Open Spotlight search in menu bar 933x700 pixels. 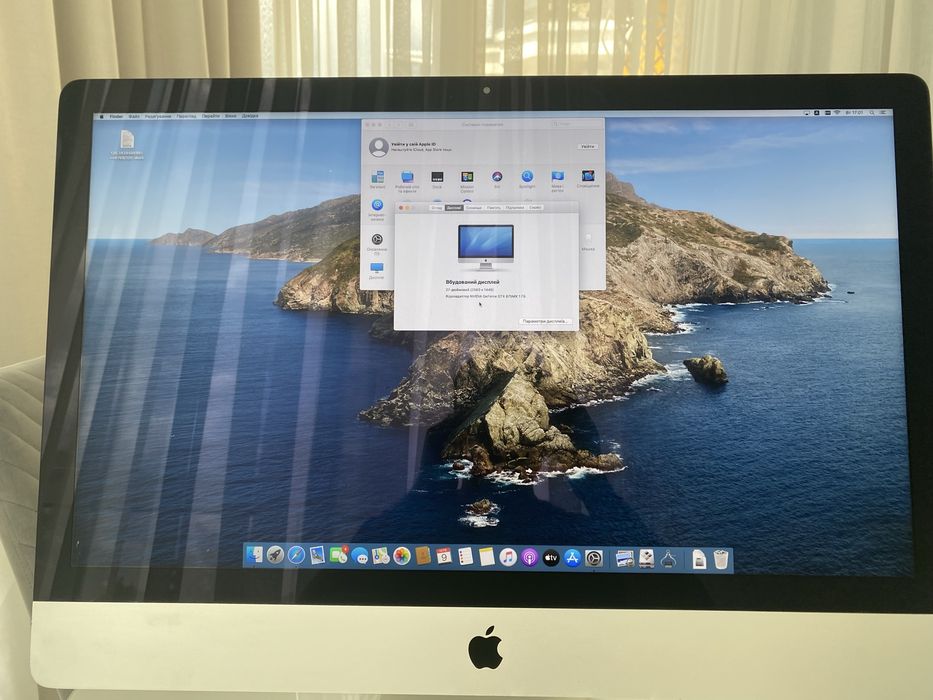coord(872,112)
